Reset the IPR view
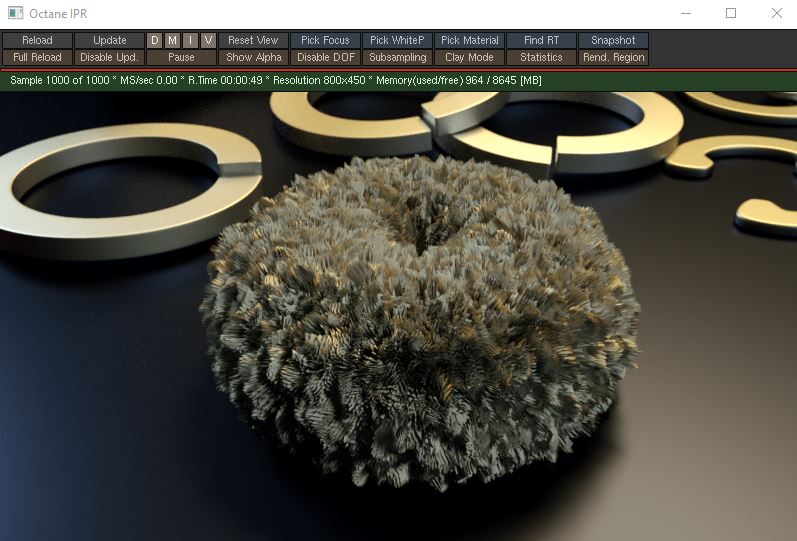Viewport: 797px width, 541px height. tap(254, 40)
